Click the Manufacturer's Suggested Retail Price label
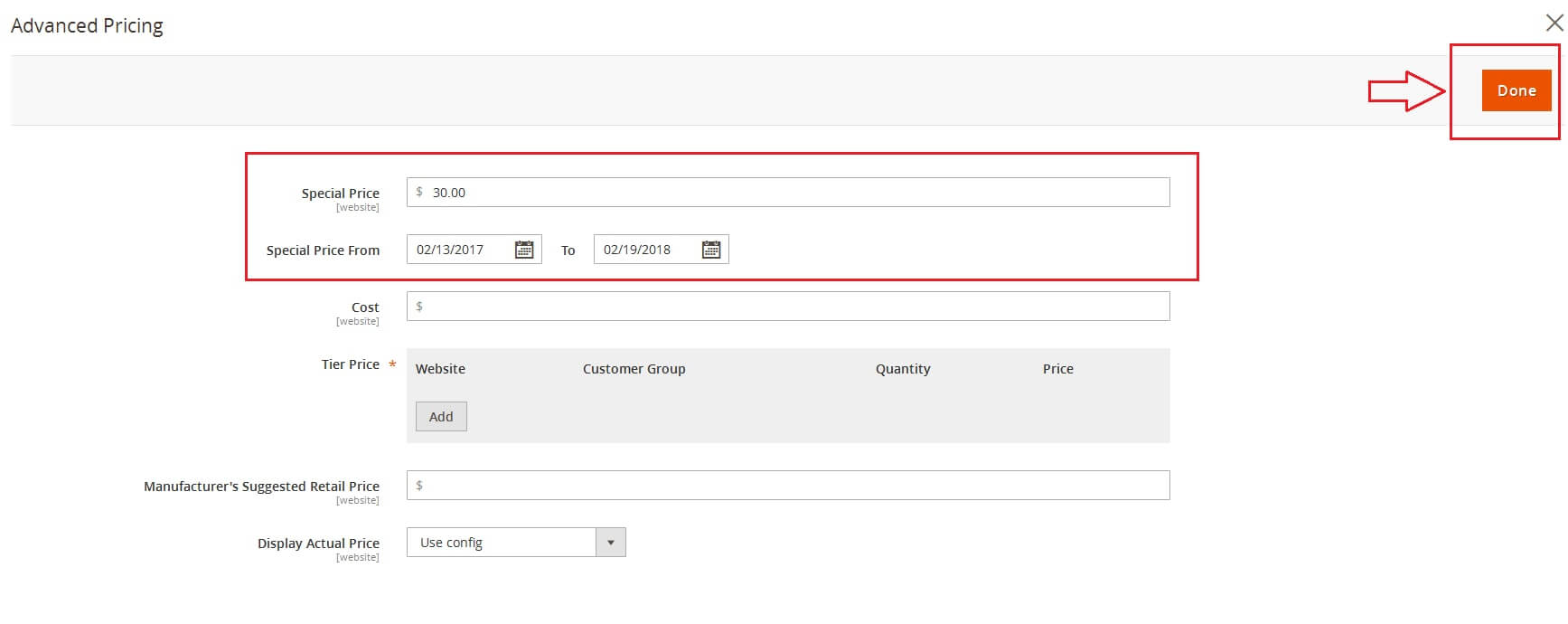 (261, 487)
